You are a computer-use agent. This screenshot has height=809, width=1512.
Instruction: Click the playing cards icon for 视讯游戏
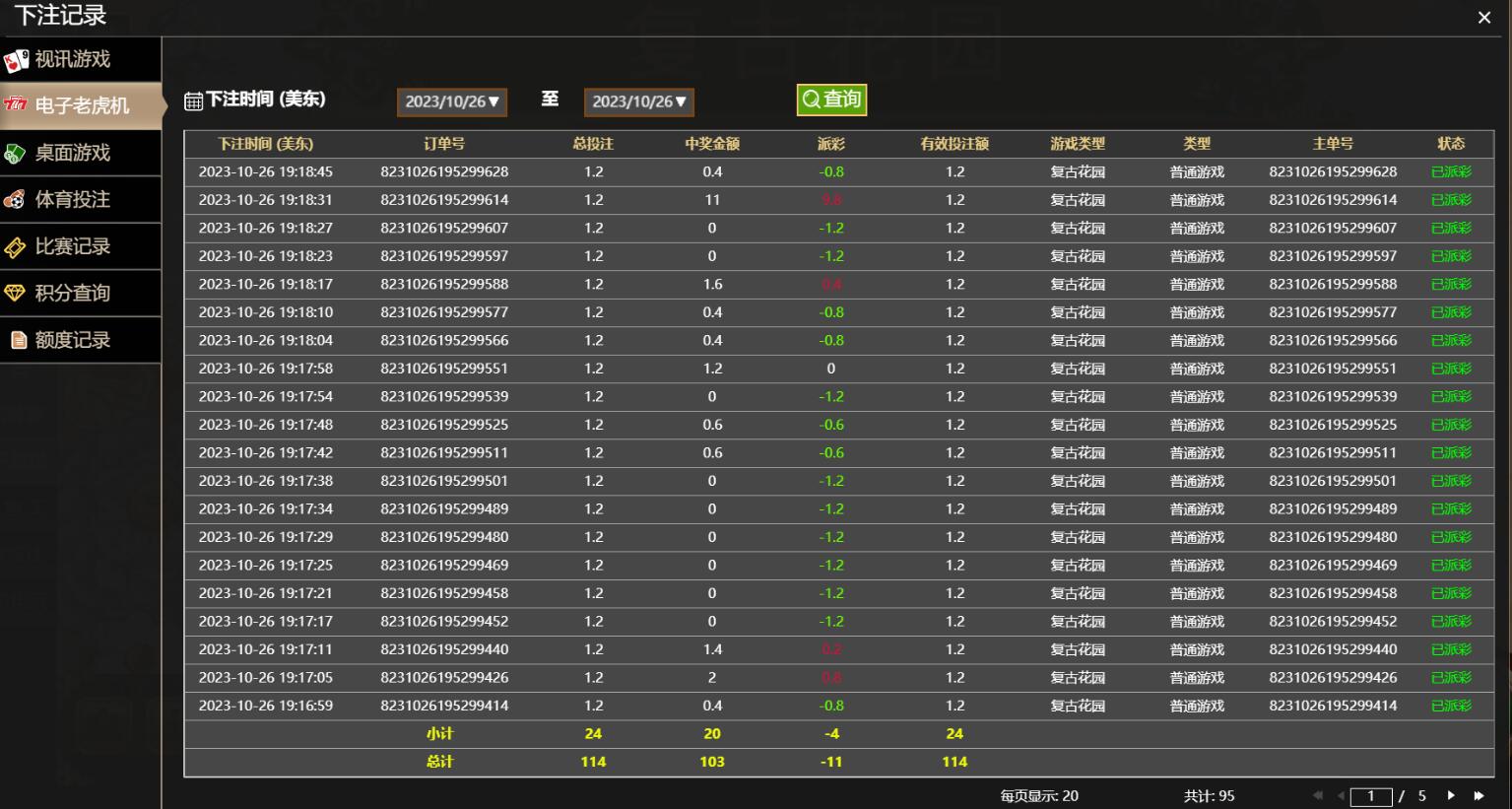(16, 61)
